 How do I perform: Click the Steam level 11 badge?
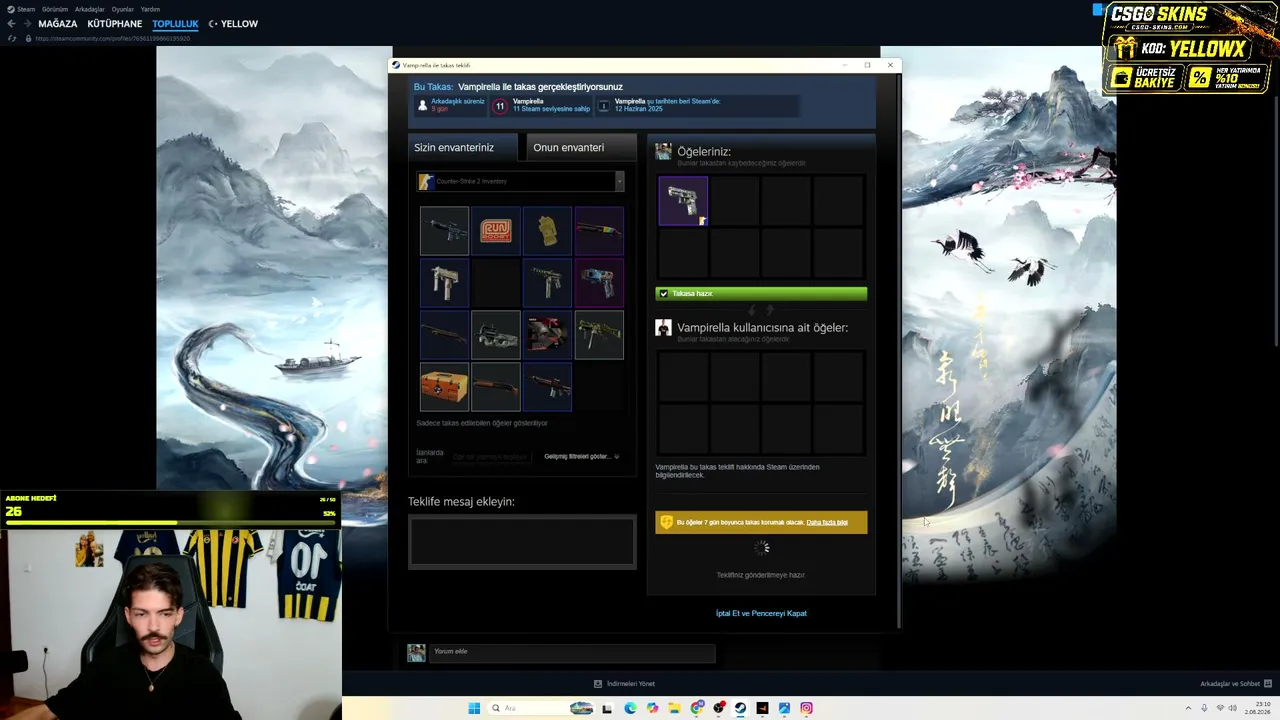pyautogui.click(x=500, y=105)
